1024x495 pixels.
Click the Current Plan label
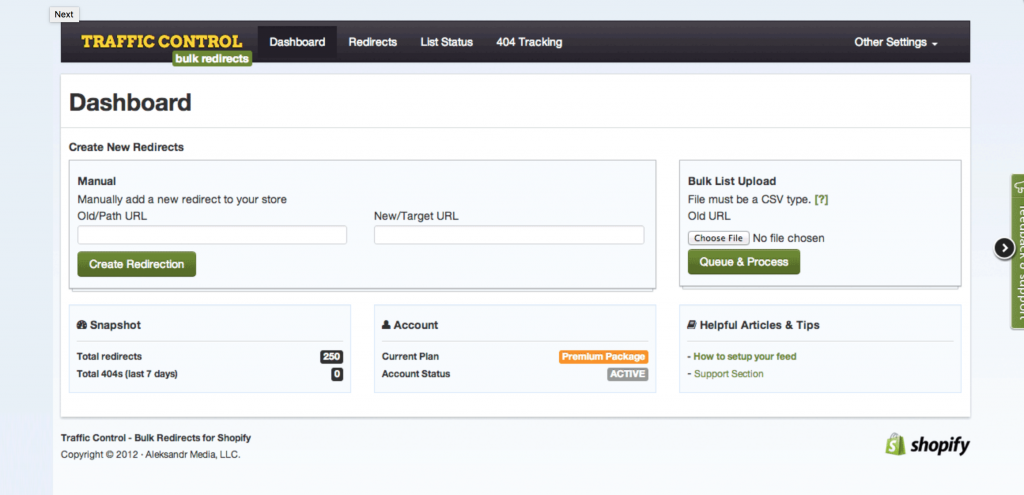[x=410, y=357]
